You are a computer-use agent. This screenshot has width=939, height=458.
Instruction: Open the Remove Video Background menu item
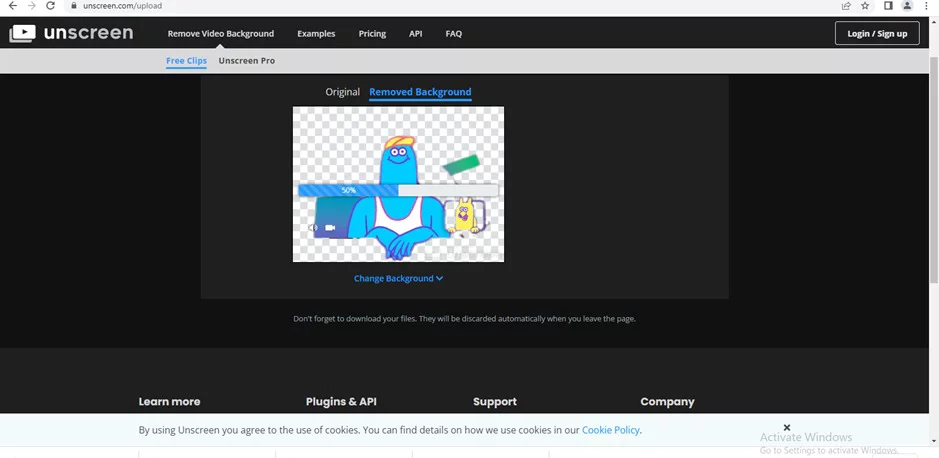coord(220,34)
